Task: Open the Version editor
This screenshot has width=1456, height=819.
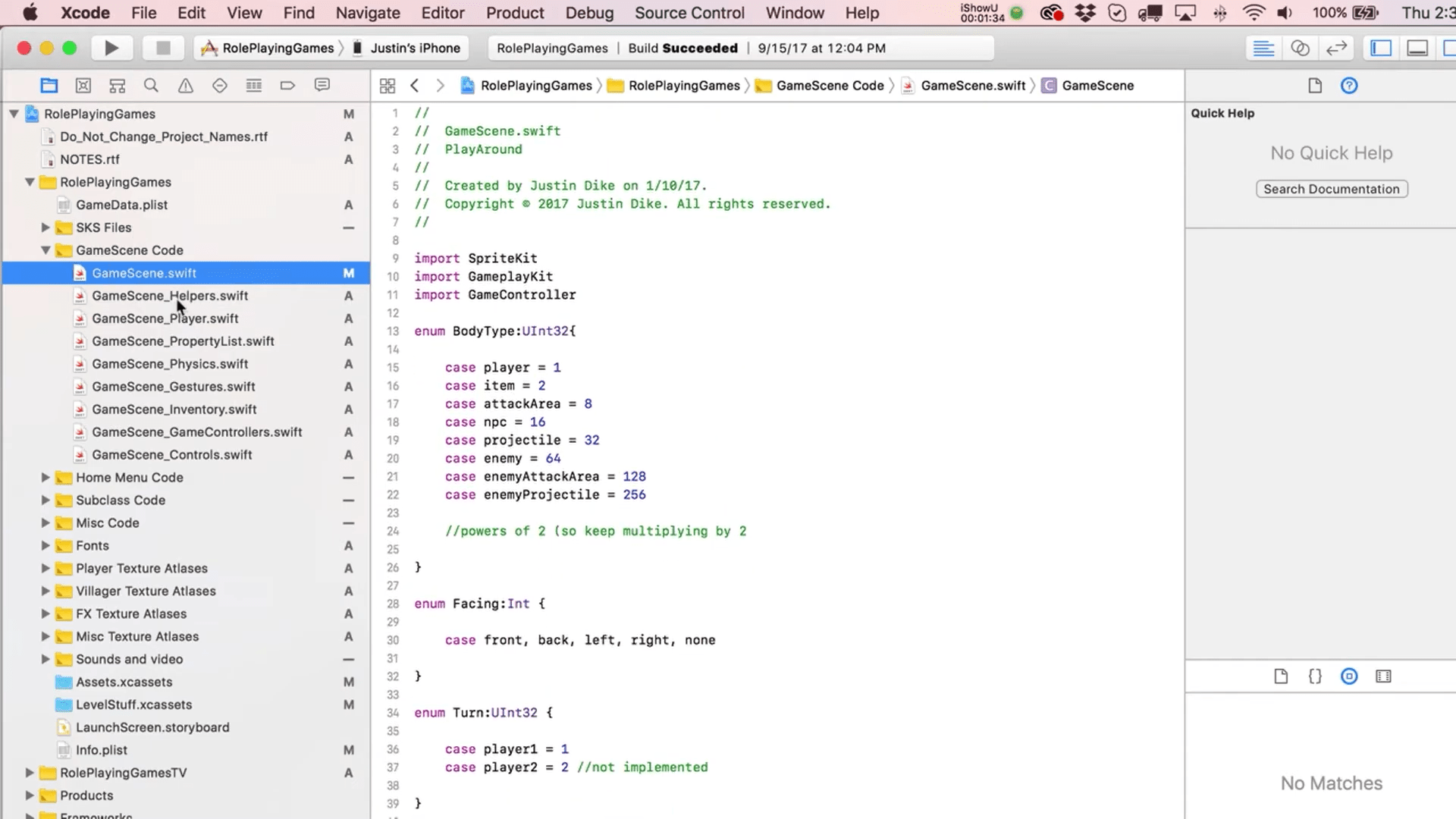Action: coord(1337,48)
